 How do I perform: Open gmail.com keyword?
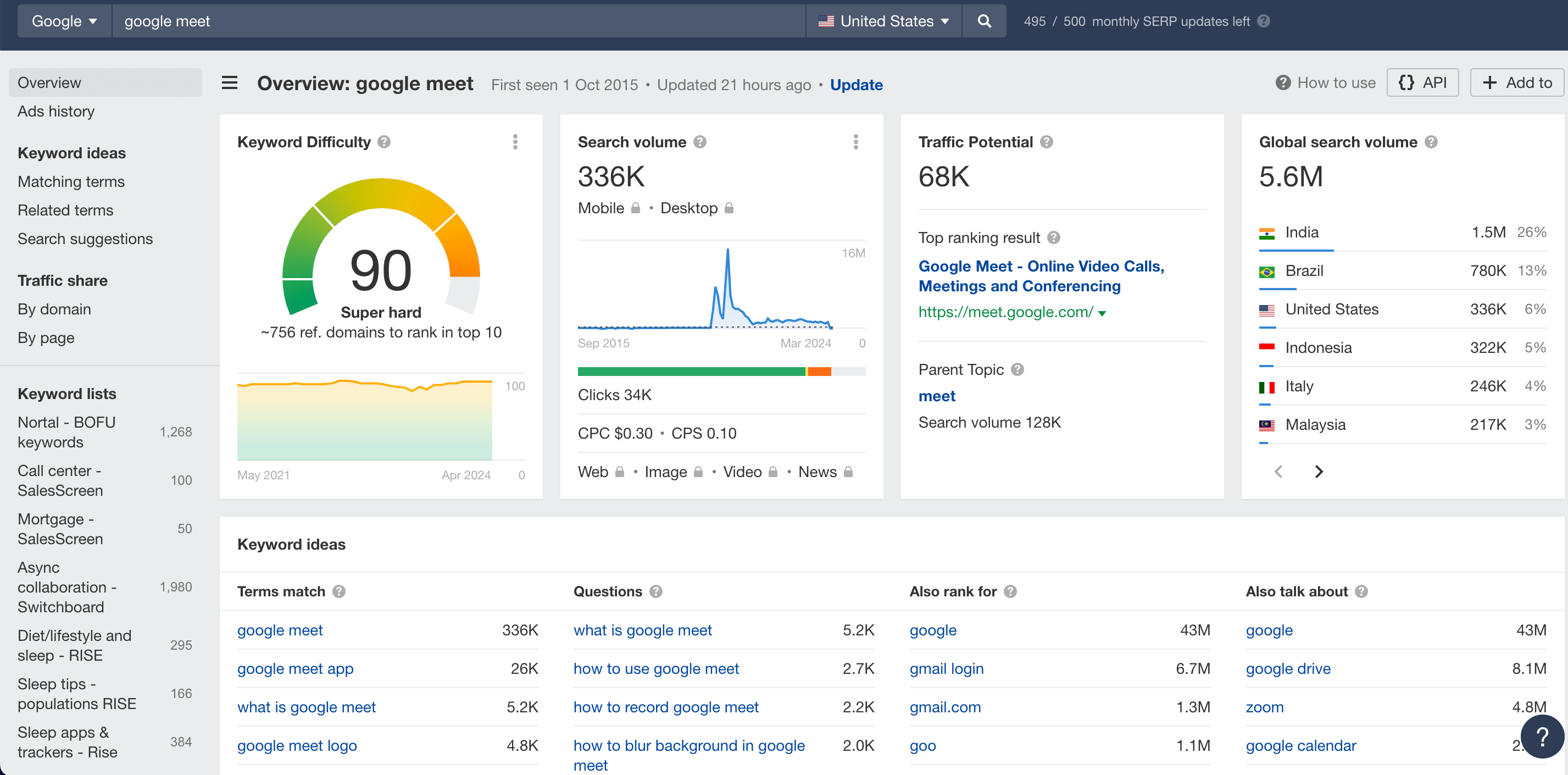click(x=946, y=707)
